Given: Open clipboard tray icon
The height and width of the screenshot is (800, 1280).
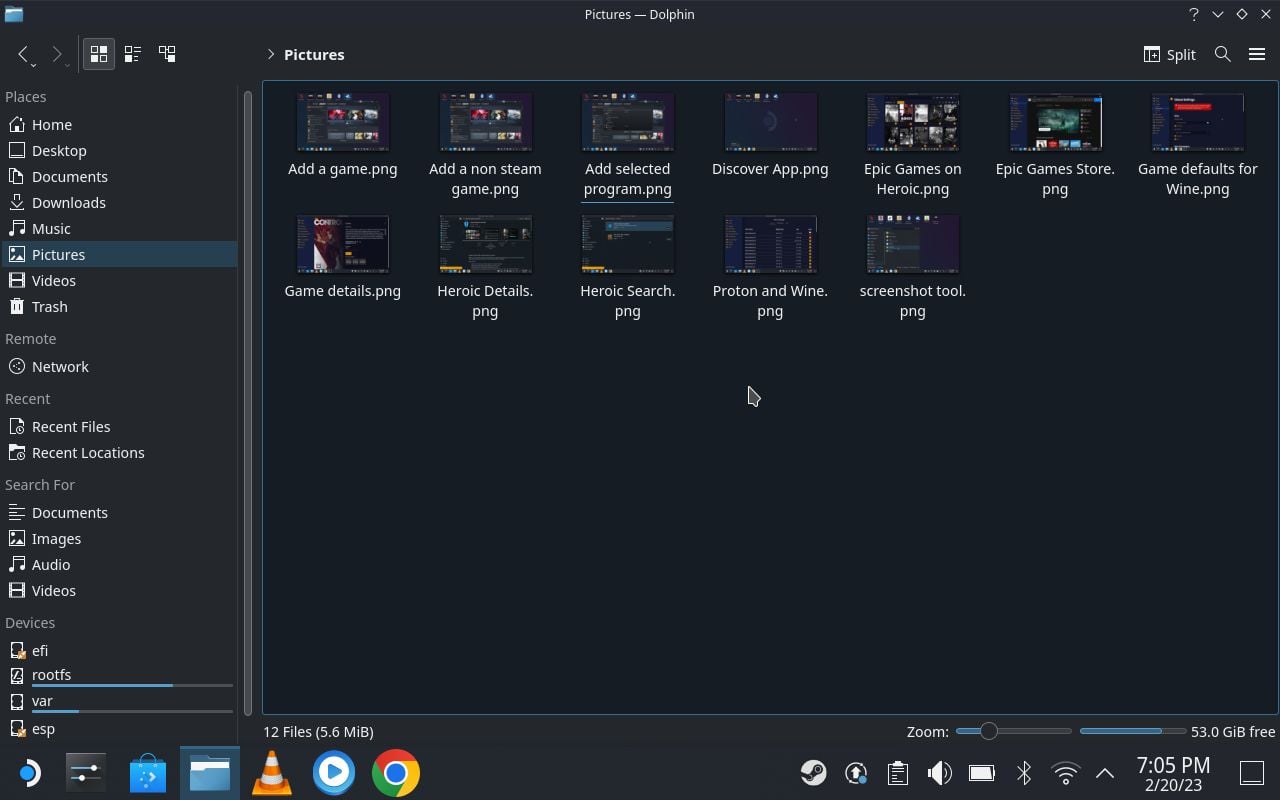Looking at the screenshot, I should point(897,773).
